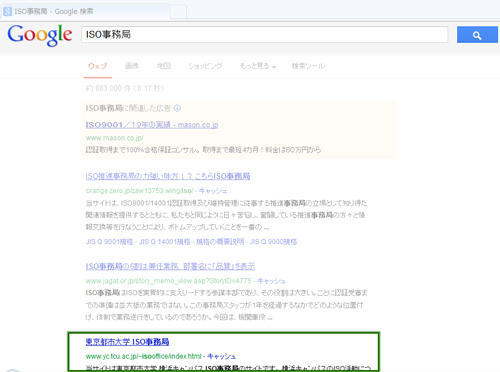500x372 pixels.
Task: Click the www.mason.co.jp/ ad URL text
Action: (x=115, y=138)
